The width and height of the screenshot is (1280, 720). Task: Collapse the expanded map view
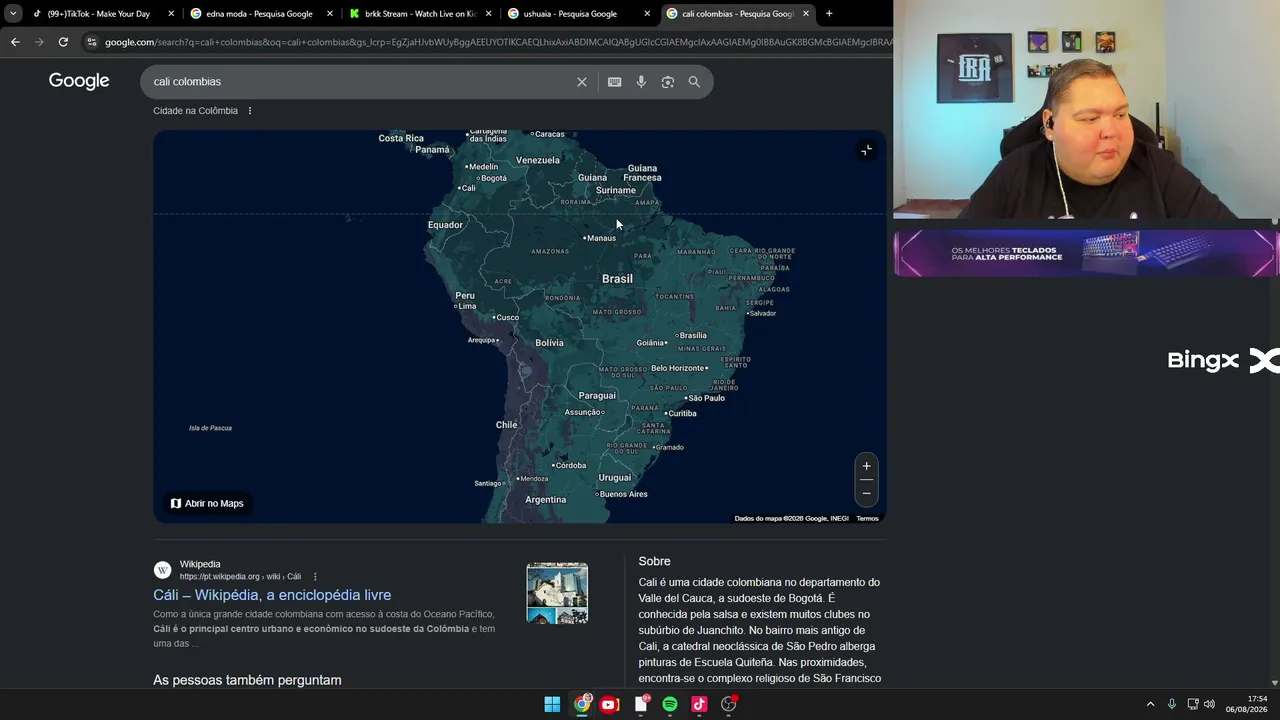point(866,150)
